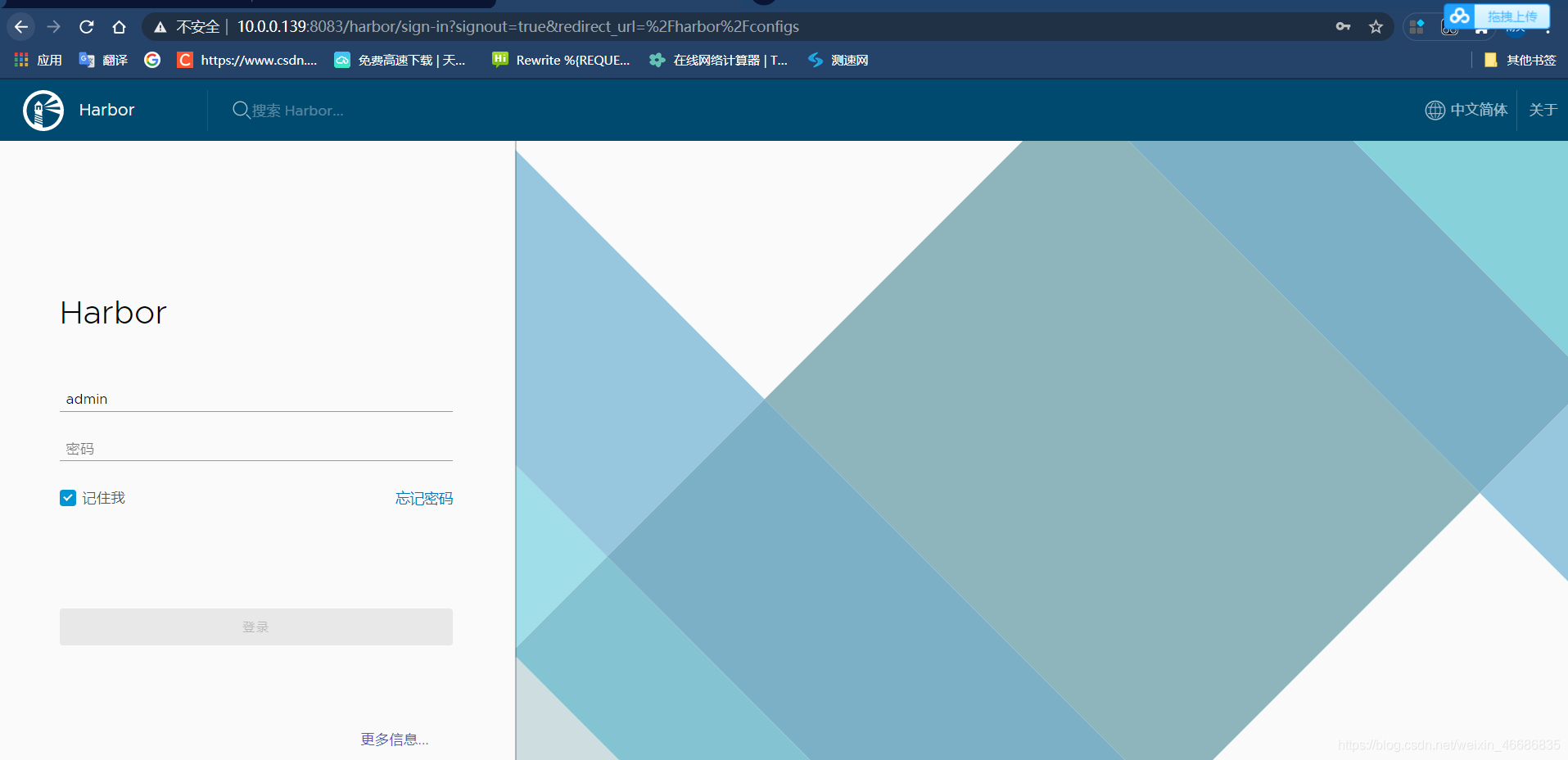The height and width of the screenshot is (760, 1568).
Task: Click the Harbor lighthouse logo
Action: tap(43, 111)
